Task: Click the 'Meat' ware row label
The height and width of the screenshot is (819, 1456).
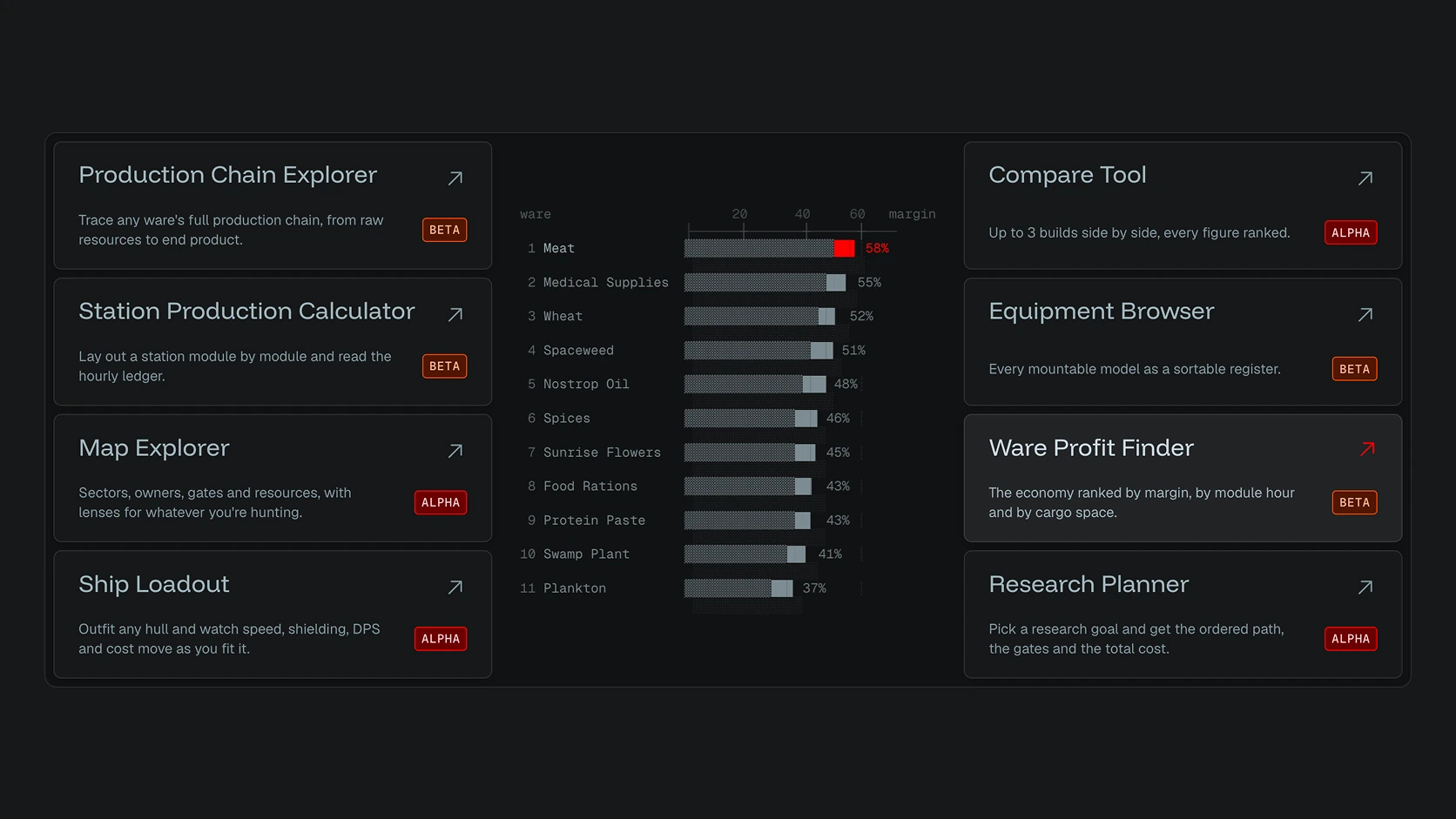Action: pyautogui.click(x=559, y=249)
